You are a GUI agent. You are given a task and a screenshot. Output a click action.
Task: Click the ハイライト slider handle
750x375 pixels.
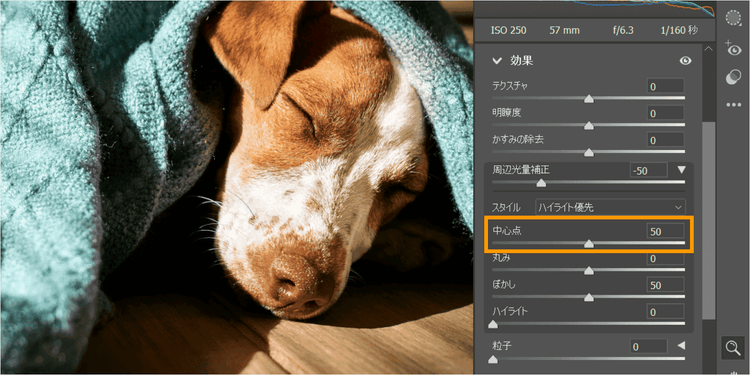(493, 324)
